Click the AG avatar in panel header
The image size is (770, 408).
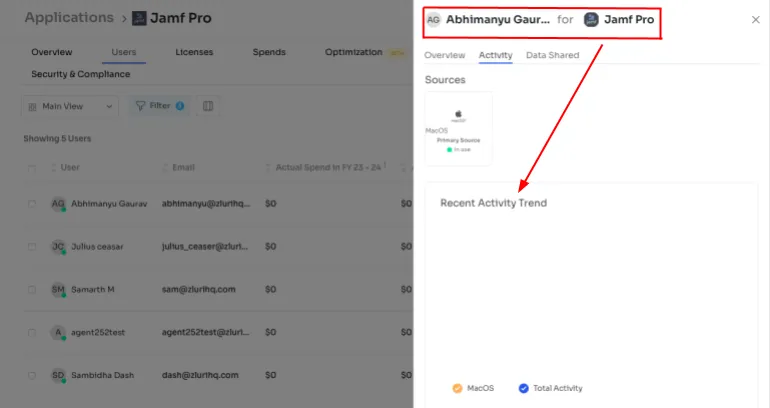[433, 20]
